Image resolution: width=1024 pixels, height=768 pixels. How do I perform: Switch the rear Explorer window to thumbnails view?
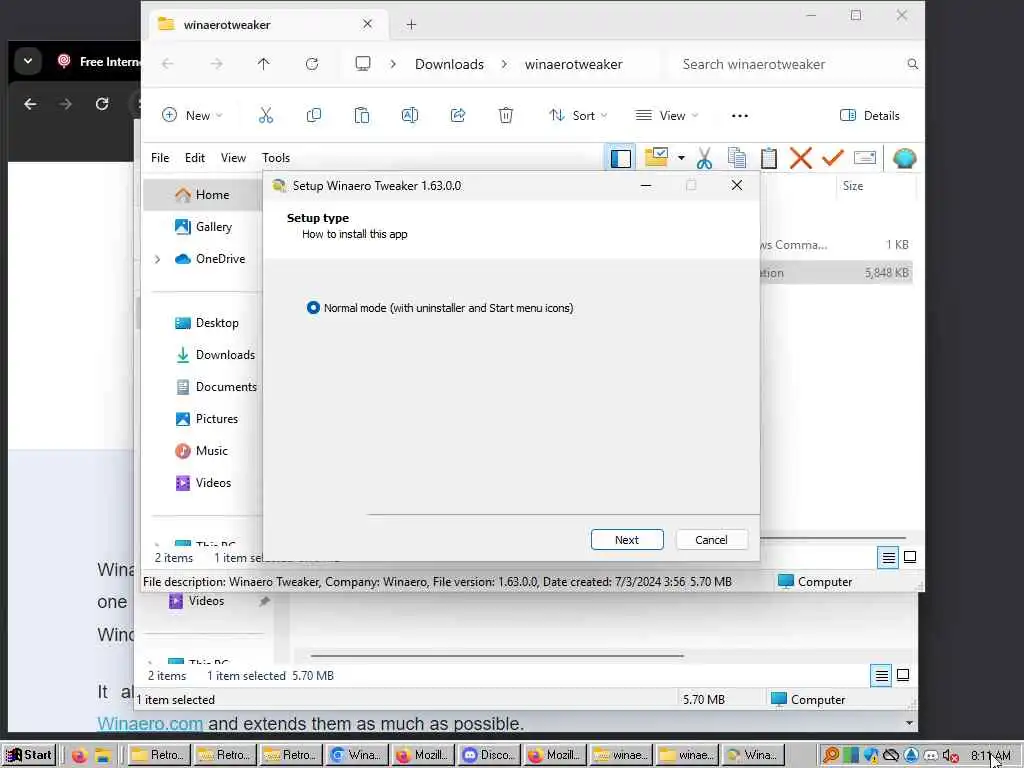pyautogui.click(x=903, y=675)
